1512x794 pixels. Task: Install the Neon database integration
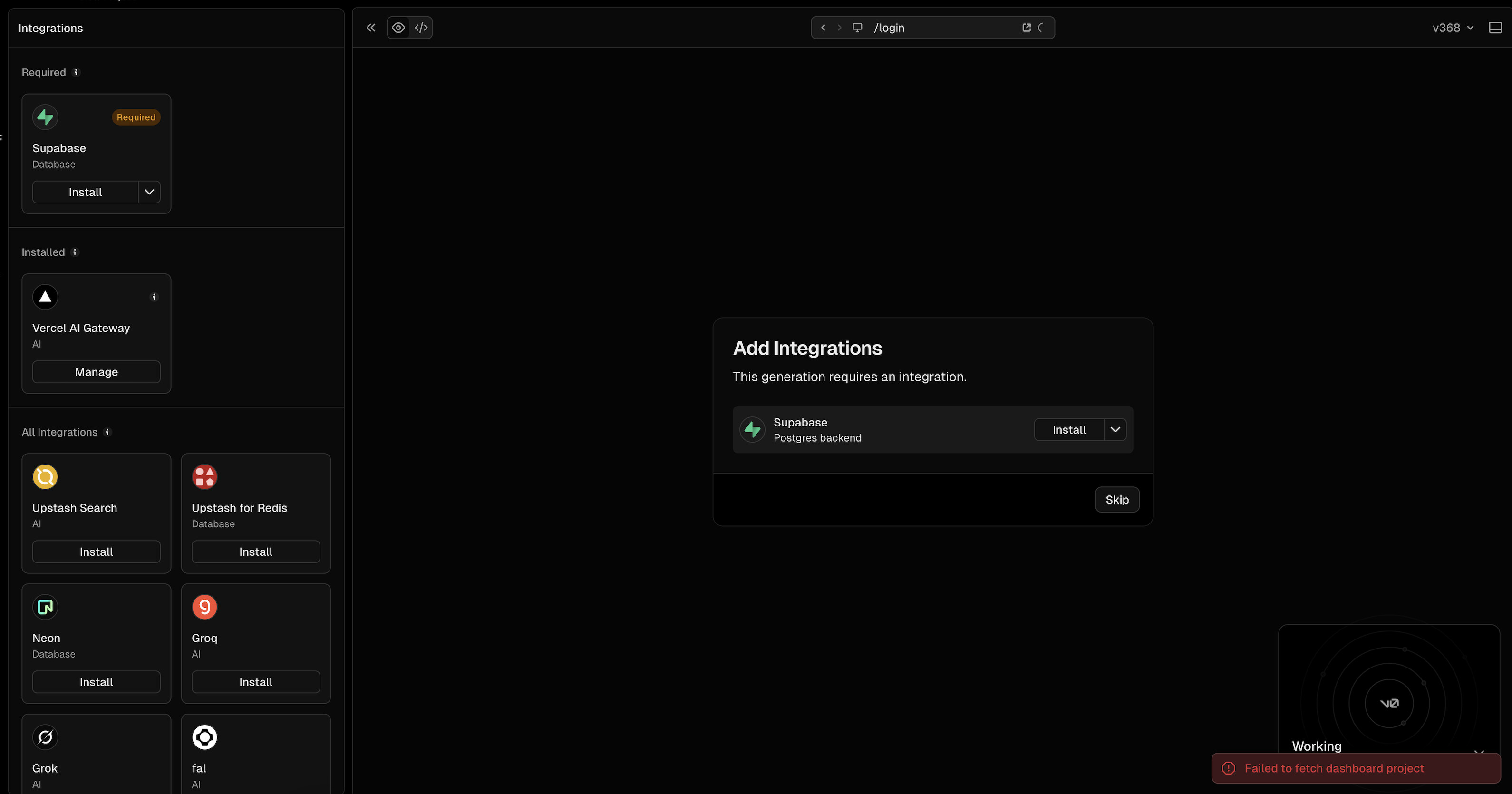pyautogui.click(x=96, y=682)
